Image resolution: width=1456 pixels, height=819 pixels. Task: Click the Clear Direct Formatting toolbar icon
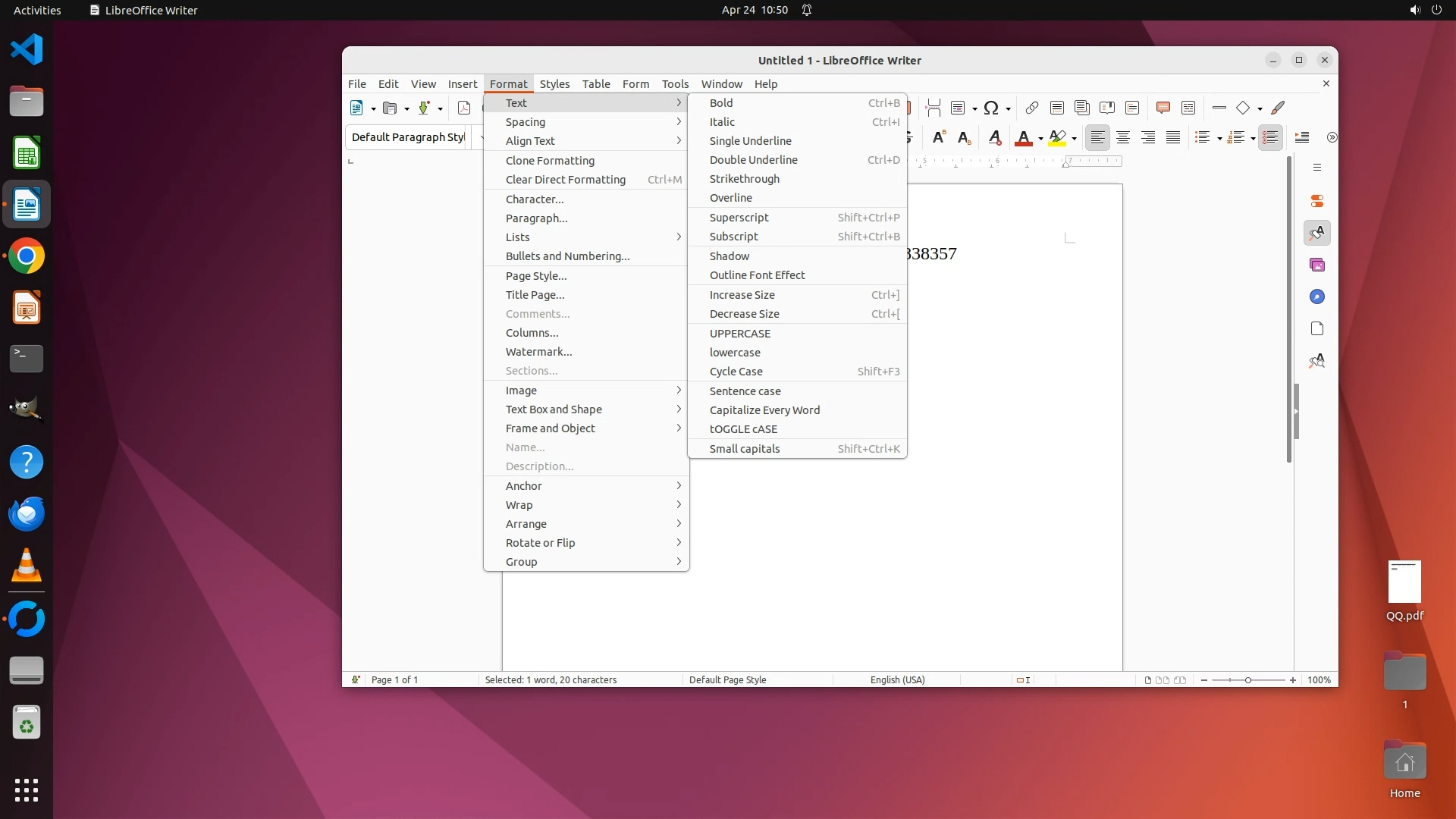pos(994,137)
